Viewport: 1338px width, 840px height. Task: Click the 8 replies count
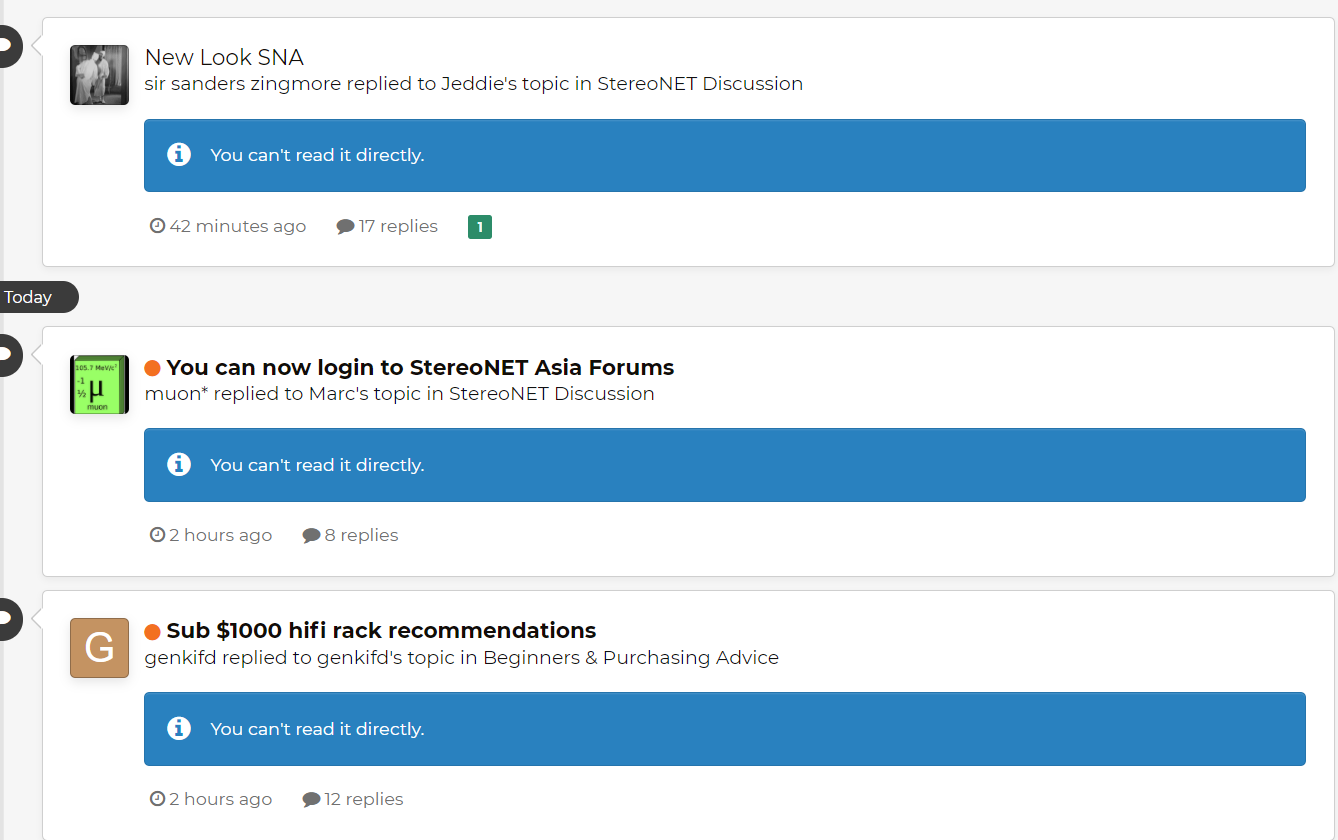(361, 535)
